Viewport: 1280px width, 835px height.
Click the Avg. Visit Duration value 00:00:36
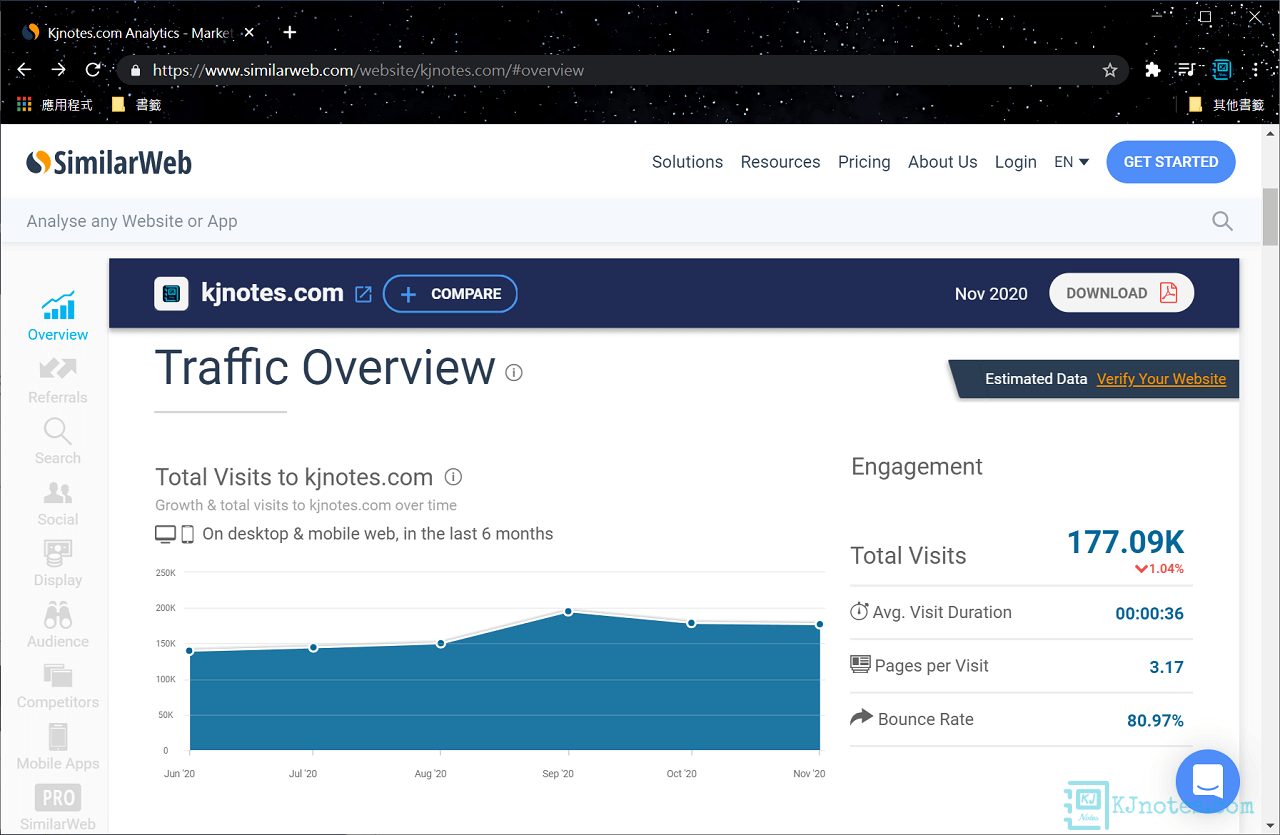click(1149, 614)
